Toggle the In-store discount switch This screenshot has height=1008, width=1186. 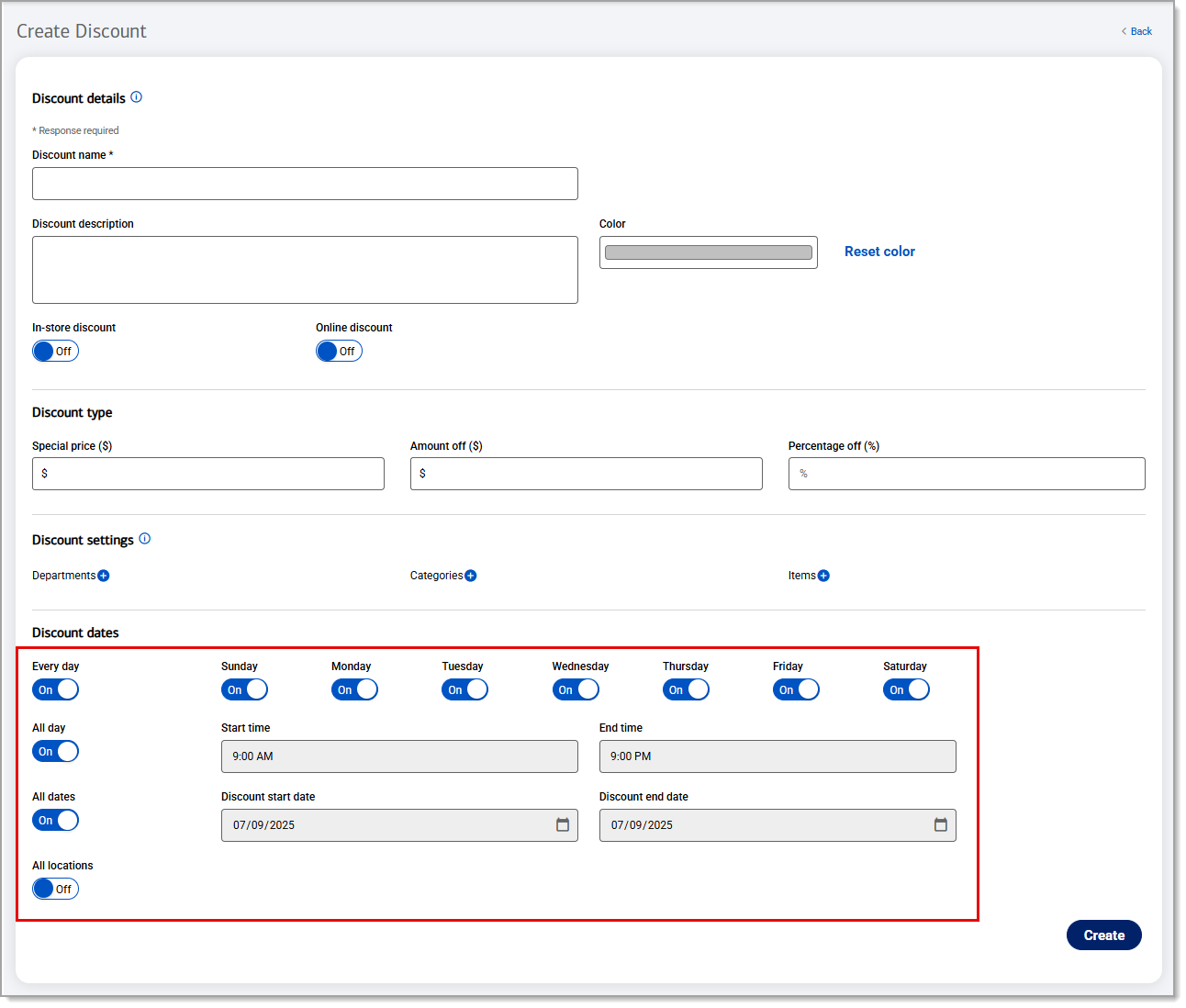click(56, 352)
